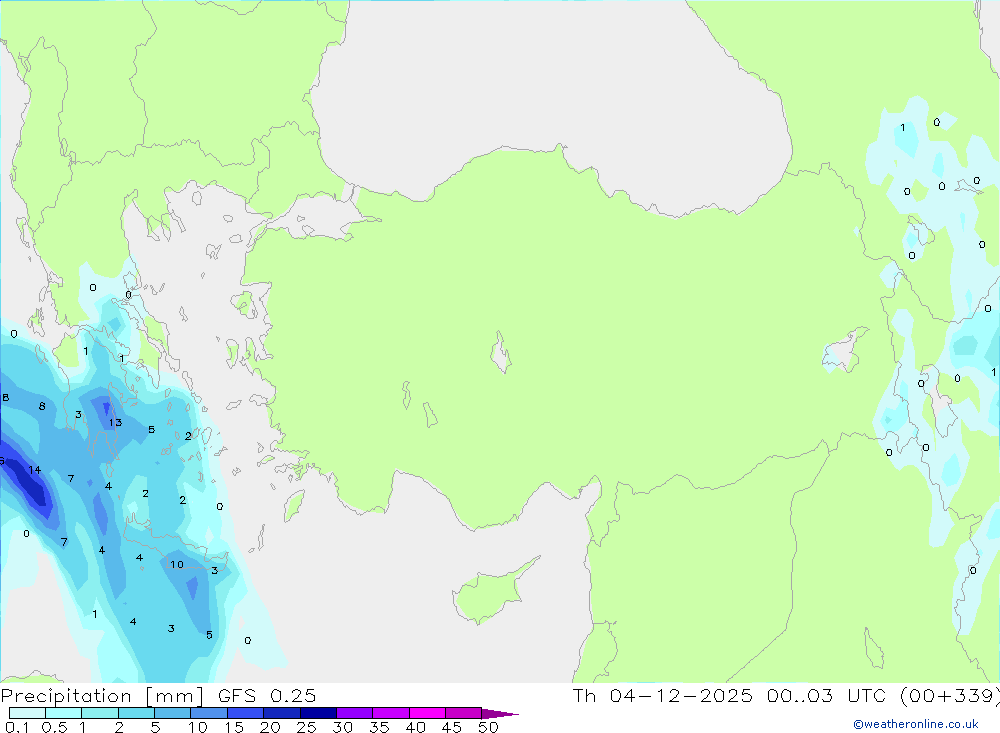Select the legend swatch between 45 and 50
Viewport: 1000px width, 733px height.
[463, 713]
